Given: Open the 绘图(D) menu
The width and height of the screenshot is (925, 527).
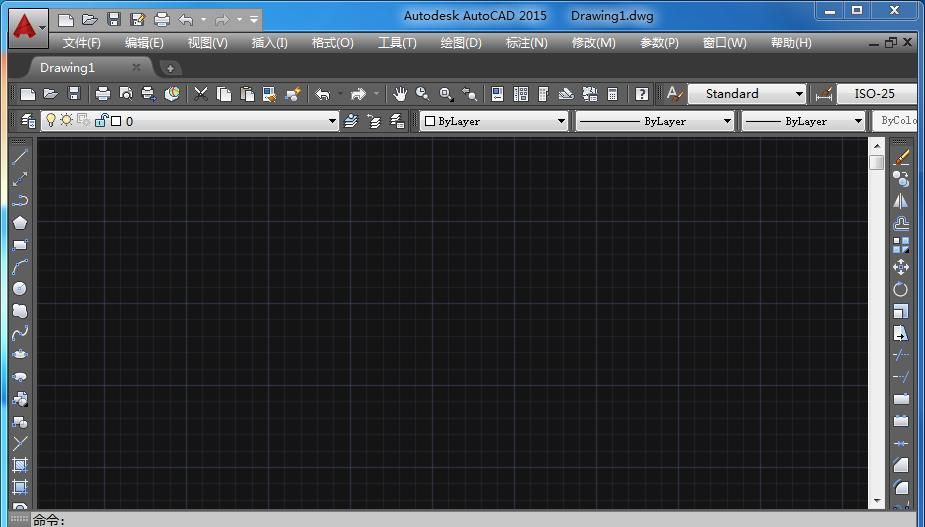Looking at the screenshot, I should pyautogui.click(x=461, y=43).
